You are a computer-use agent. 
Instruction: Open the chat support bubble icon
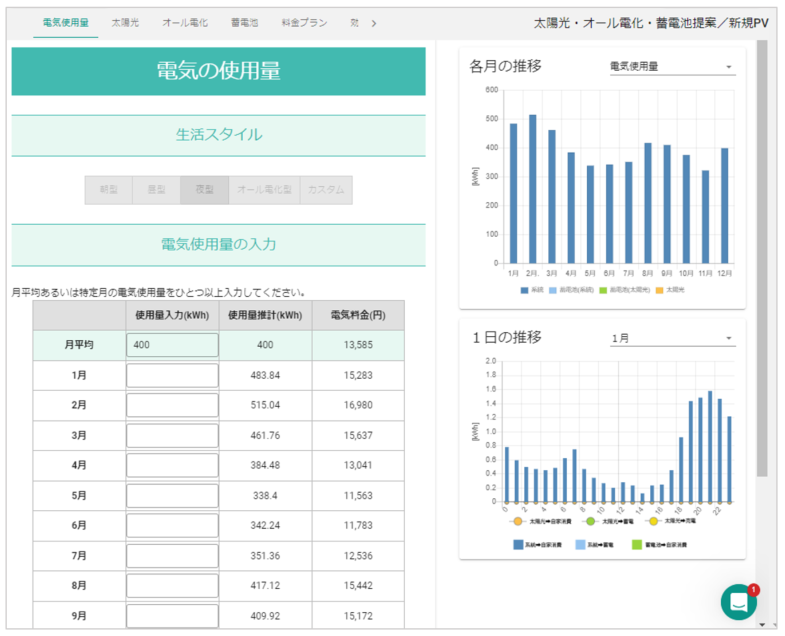pos(738,602)
